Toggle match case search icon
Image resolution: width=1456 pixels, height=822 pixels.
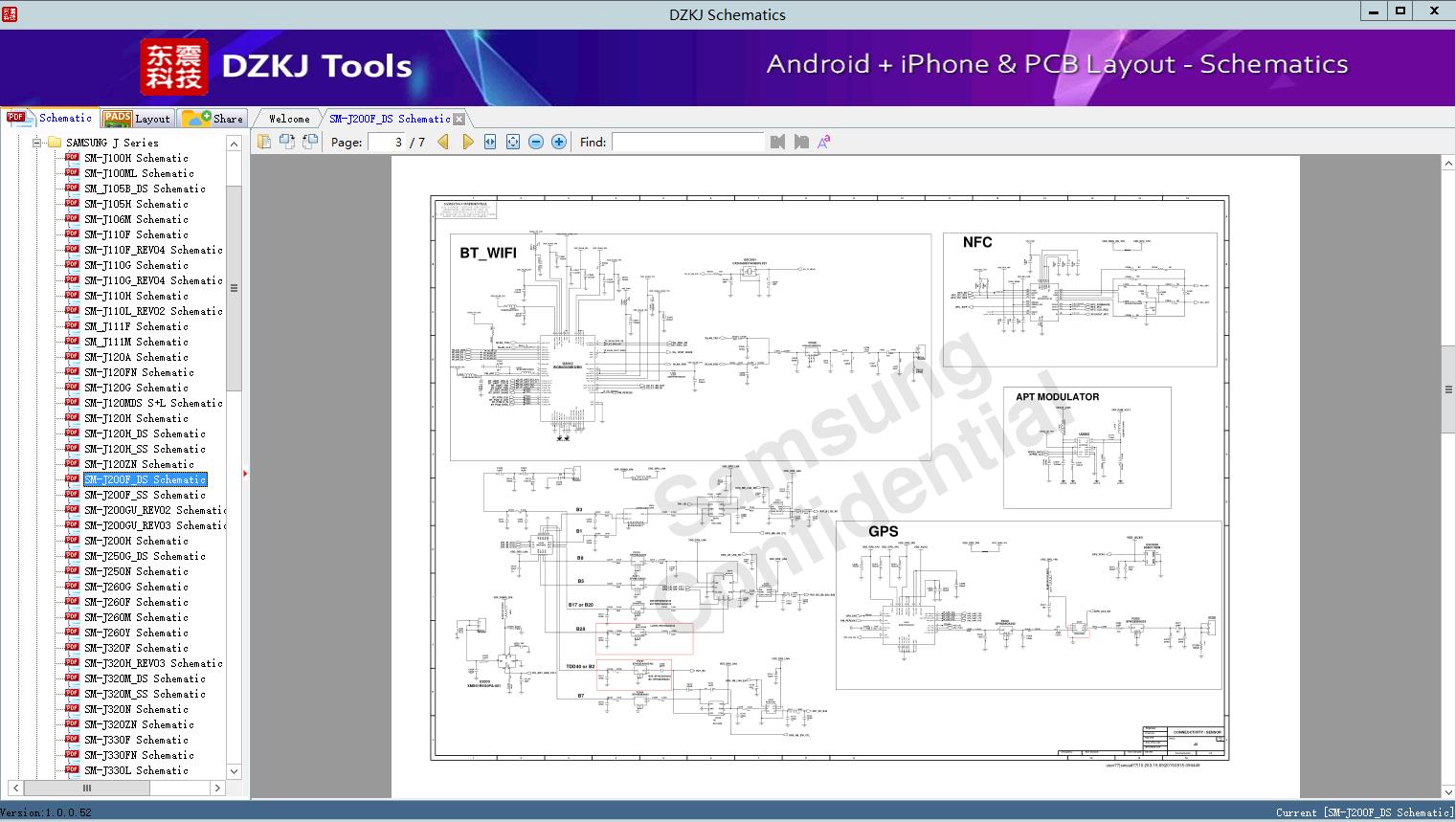point(823,142)
